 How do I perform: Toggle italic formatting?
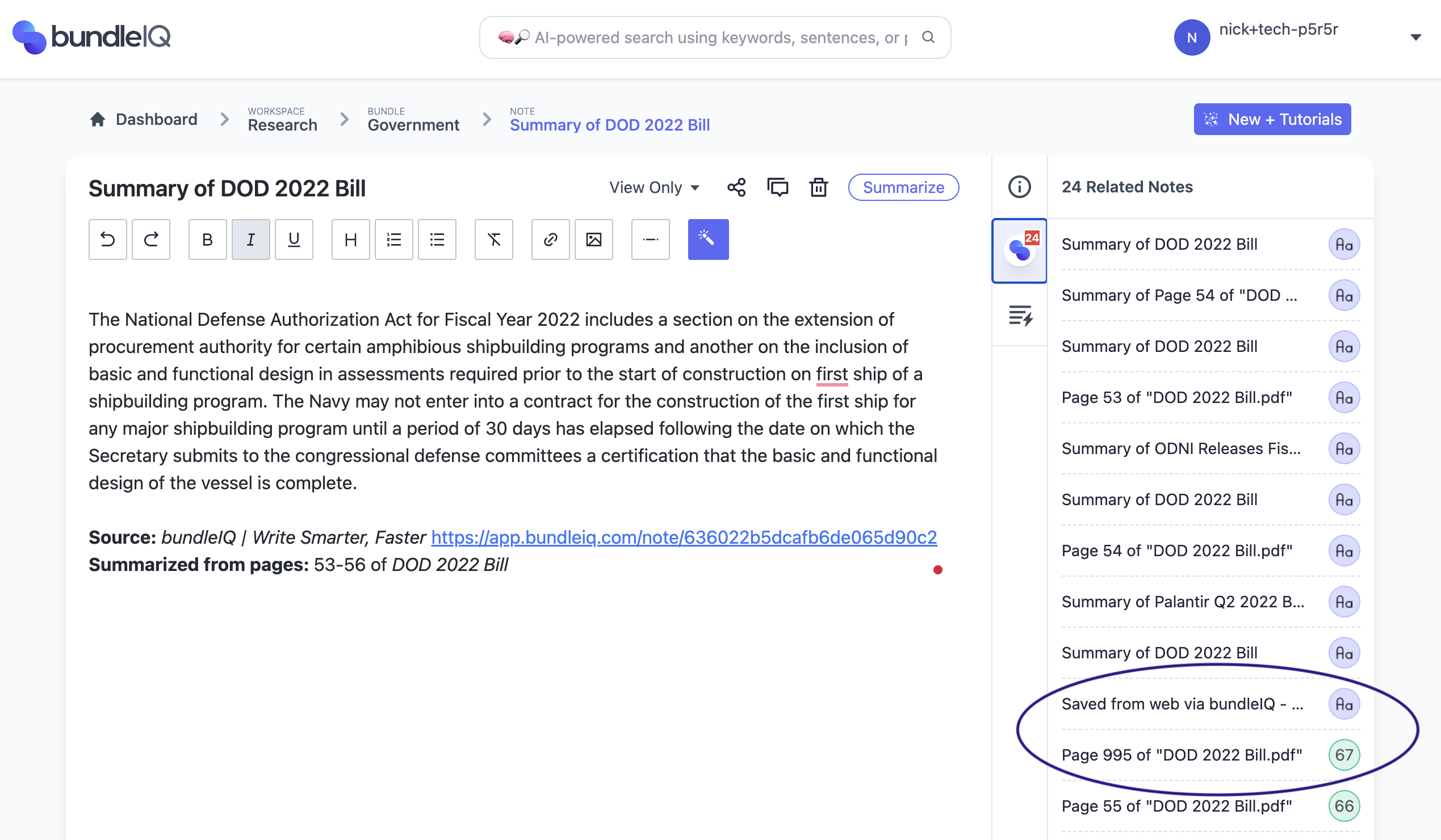(x=250, y=240)
